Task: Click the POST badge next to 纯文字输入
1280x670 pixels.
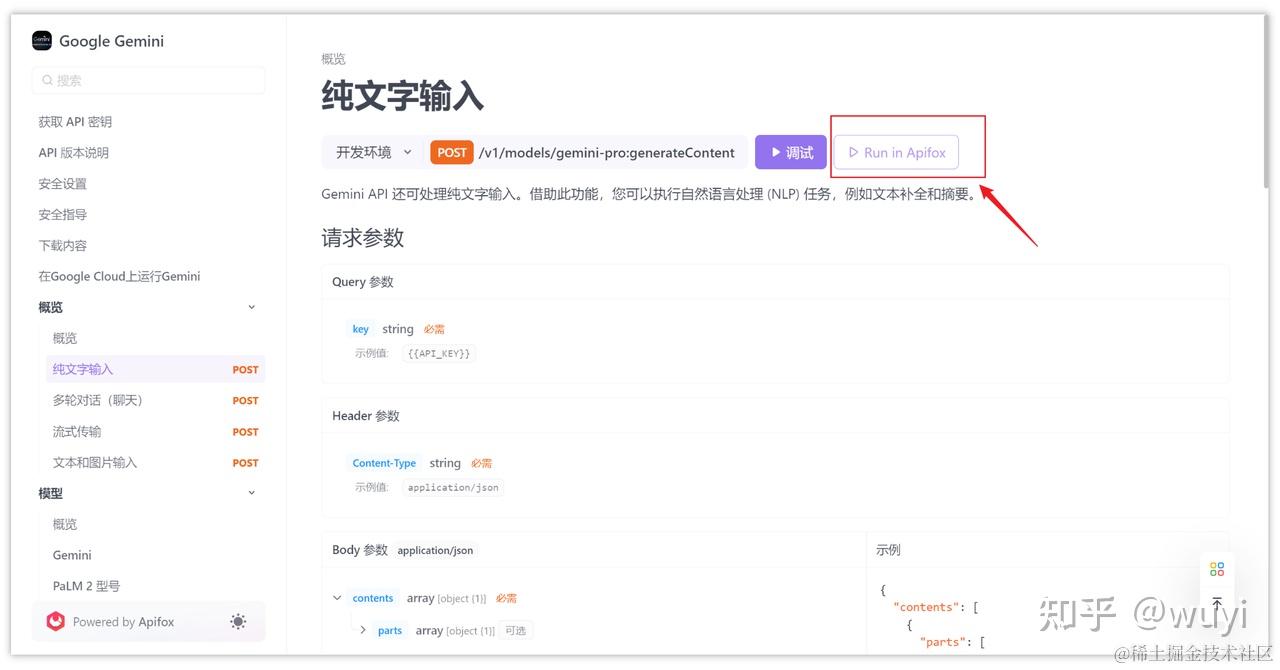Action: [x=245, y=369]
